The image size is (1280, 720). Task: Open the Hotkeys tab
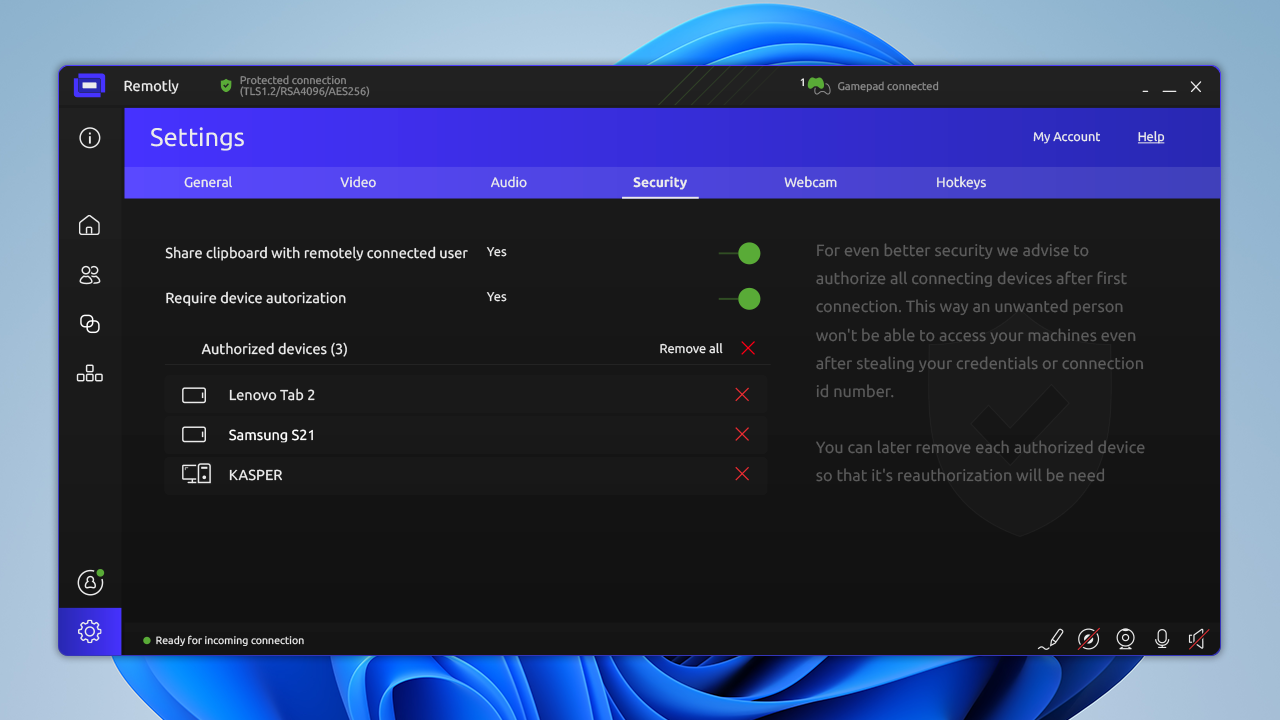961,182
